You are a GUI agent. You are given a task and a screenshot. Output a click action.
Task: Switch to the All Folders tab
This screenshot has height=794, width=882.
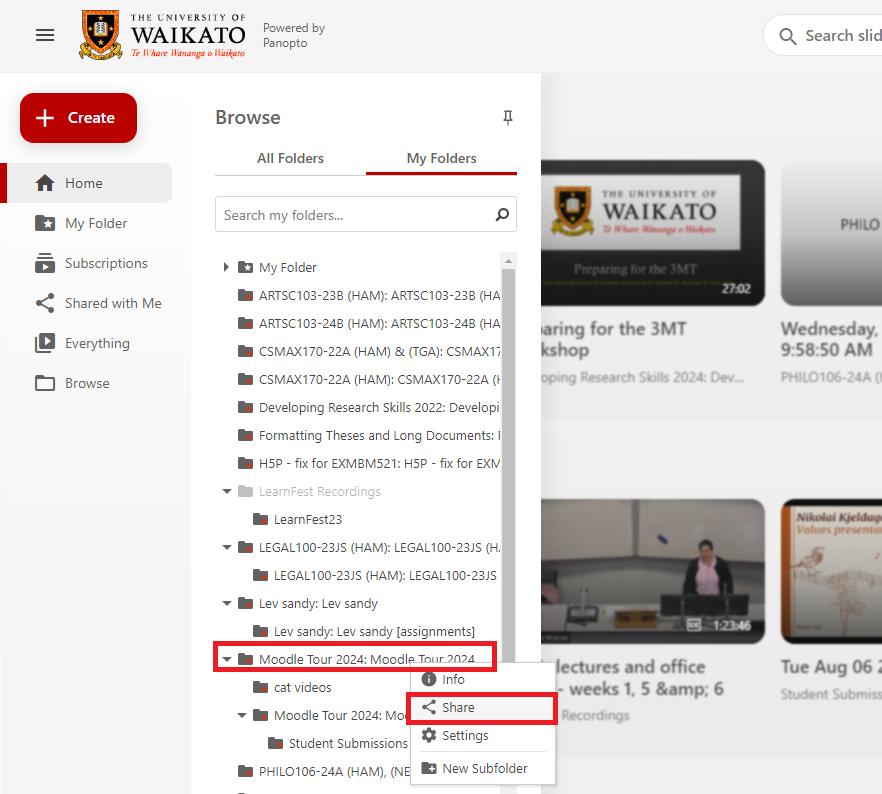click(290, 159)
